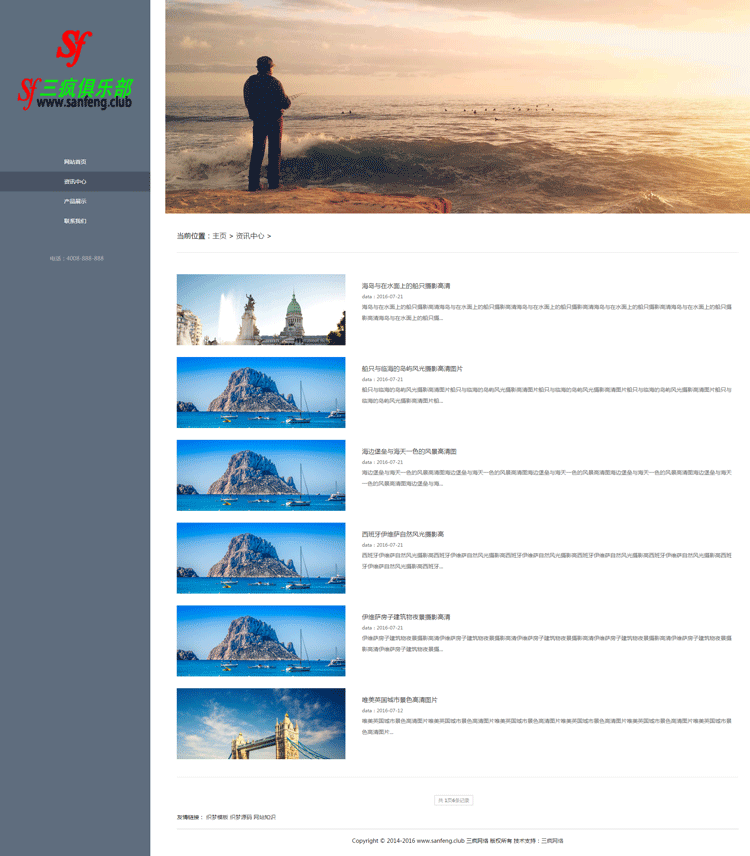
Task: Open article 船只与临海的岛屿风光摄影高清图片
Action: 412,369
